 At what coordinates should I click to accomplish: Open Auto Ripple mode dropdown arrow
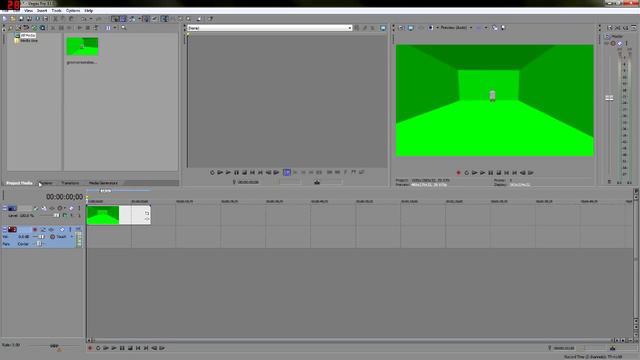point(139,19)
